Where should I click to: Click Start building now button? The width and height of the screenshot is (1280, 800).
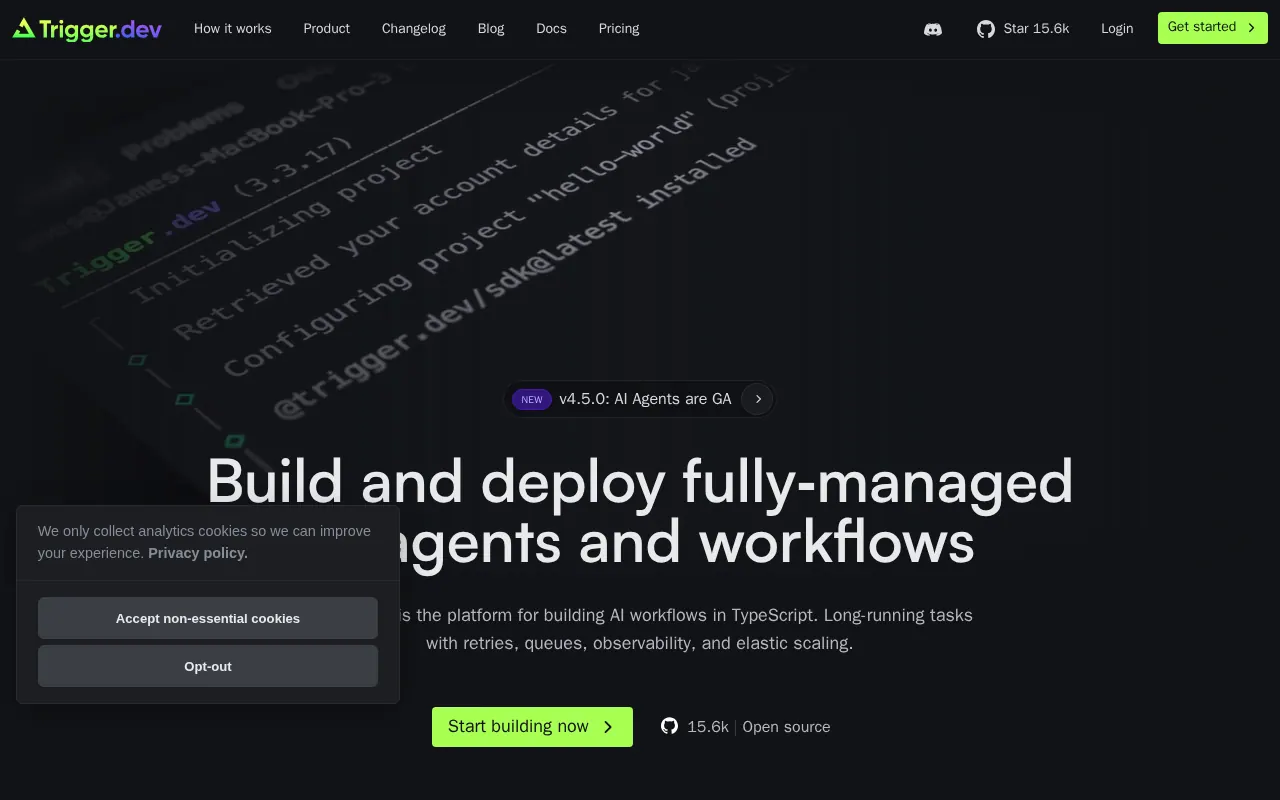click(532, 727)
